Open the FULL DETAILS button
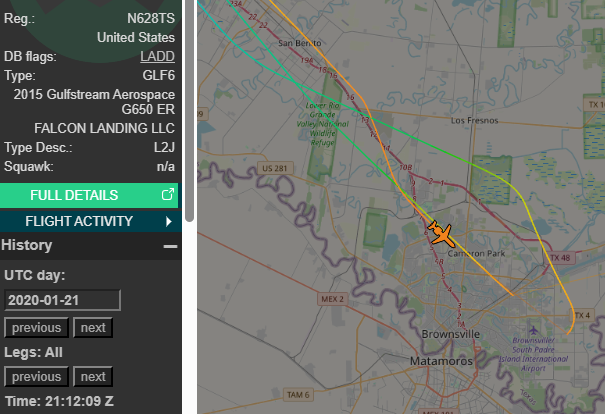The image size is (605, 414). [x=89, y=195]
